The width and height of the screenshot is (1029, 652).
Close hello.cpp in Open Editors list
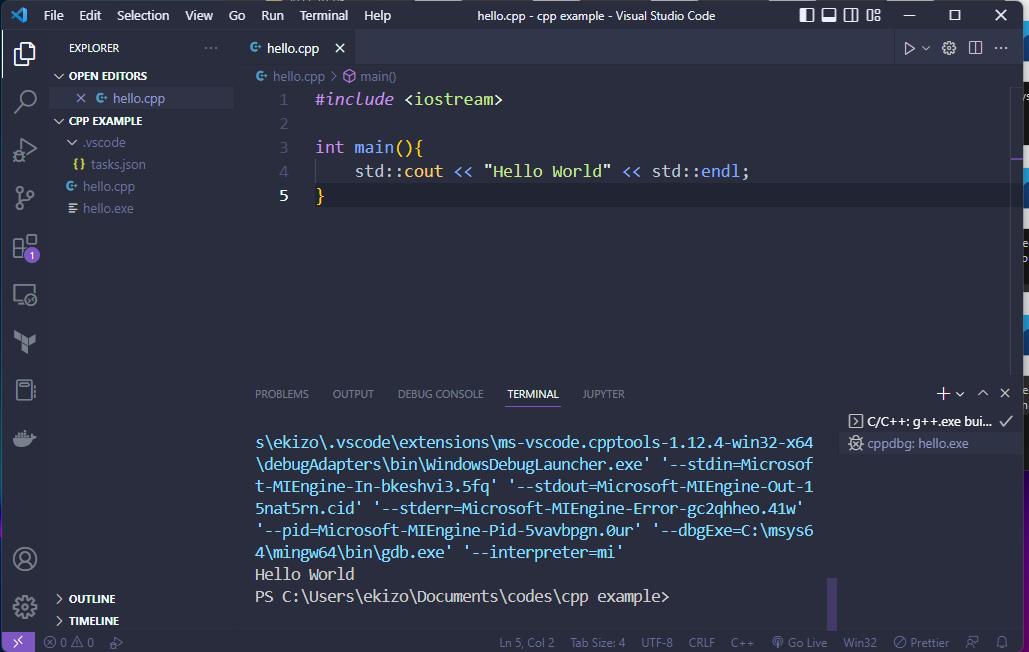(x=81, y=98)
